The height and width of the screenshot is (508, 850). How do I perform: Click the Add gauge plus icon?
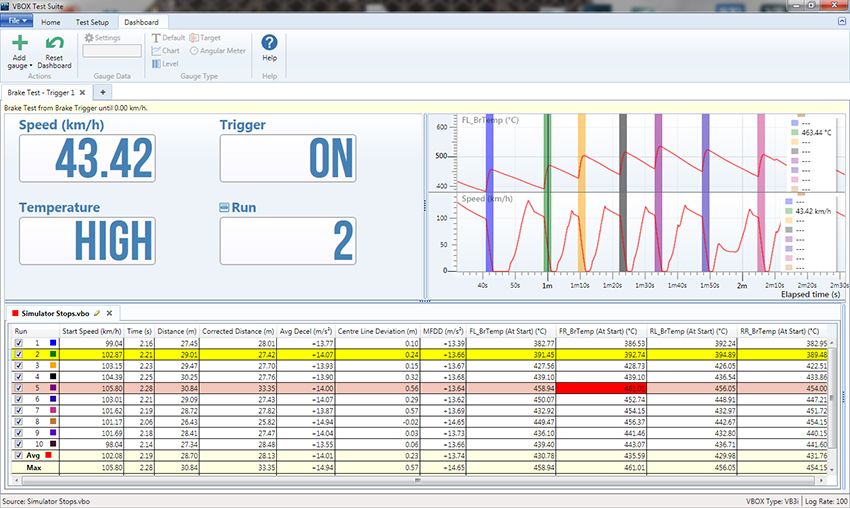(x=20, y=43)
